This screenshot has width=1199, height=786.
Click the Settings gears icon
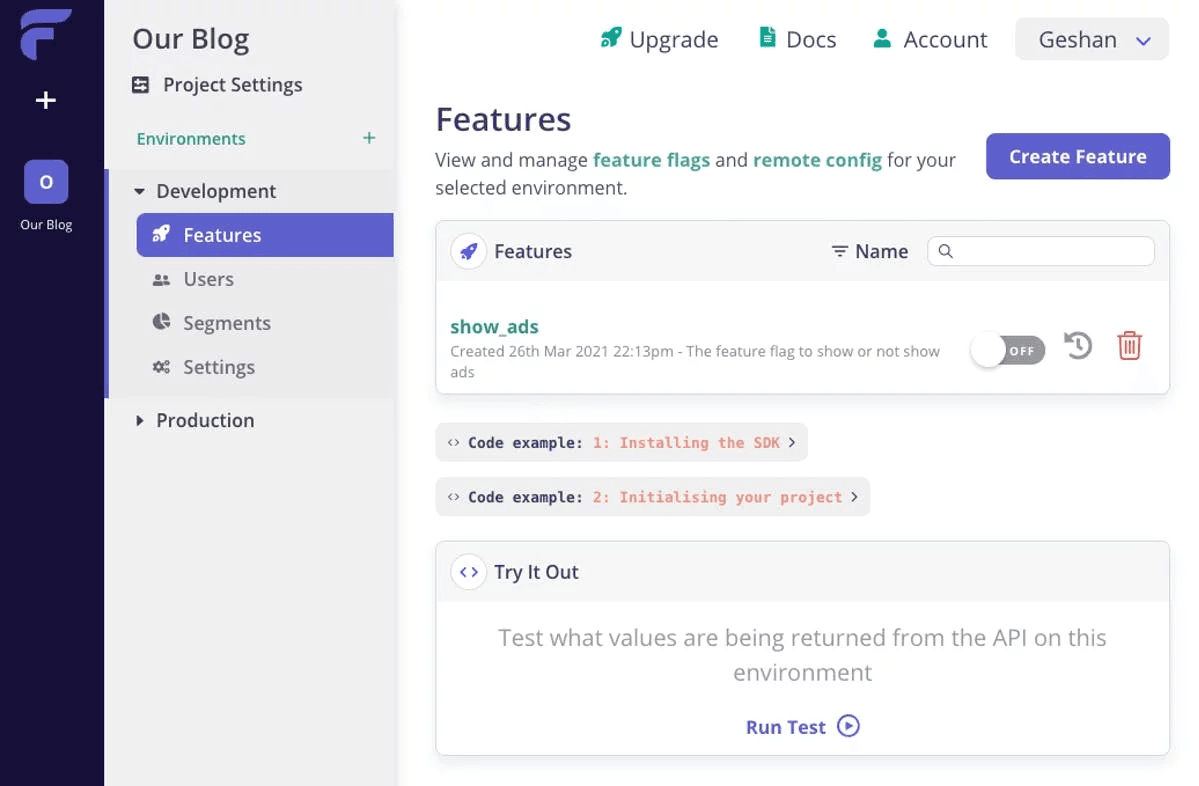click(161, 367)
